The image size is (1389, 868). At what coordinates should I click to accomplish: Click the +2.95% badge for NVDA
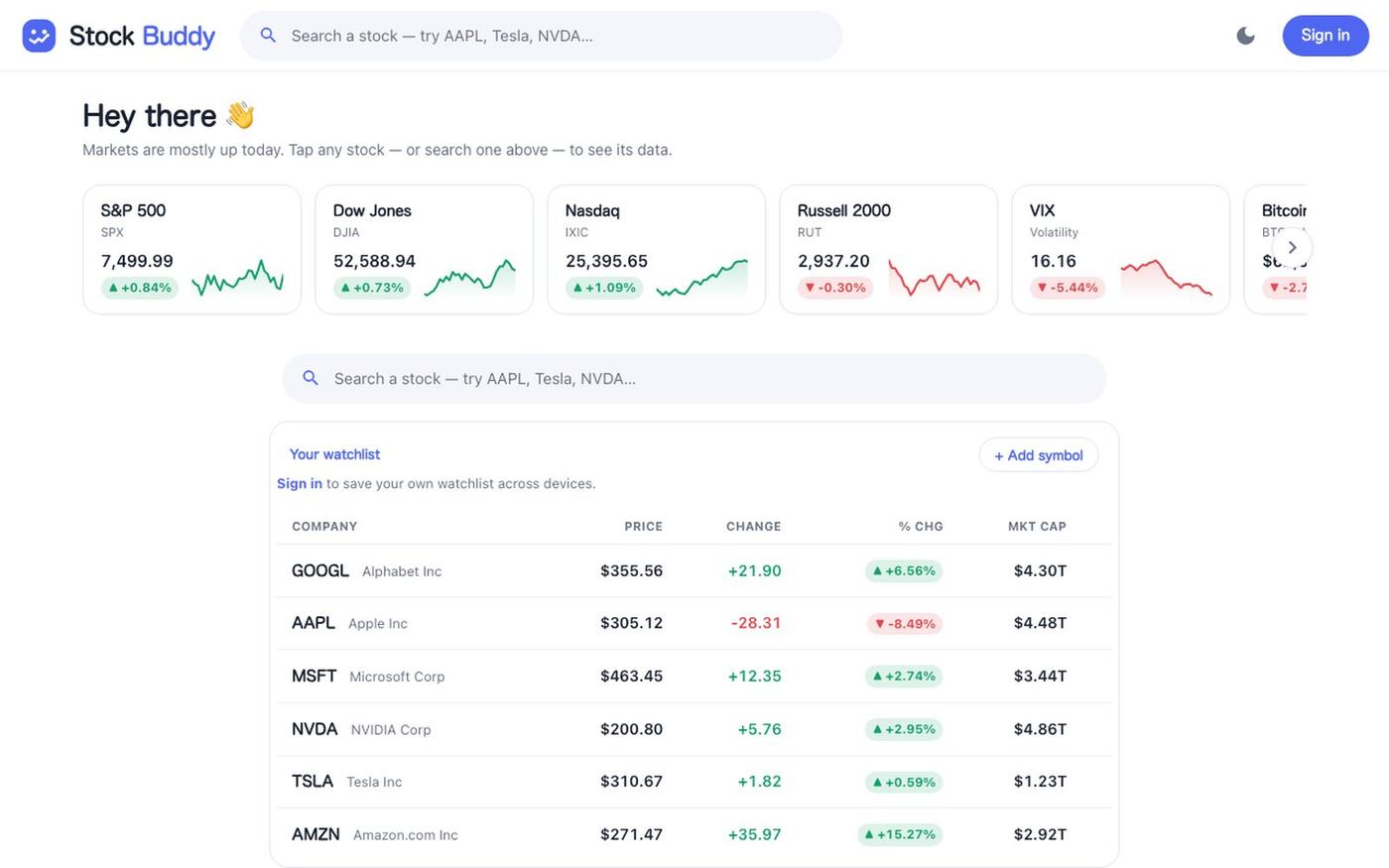click(904, 729)
